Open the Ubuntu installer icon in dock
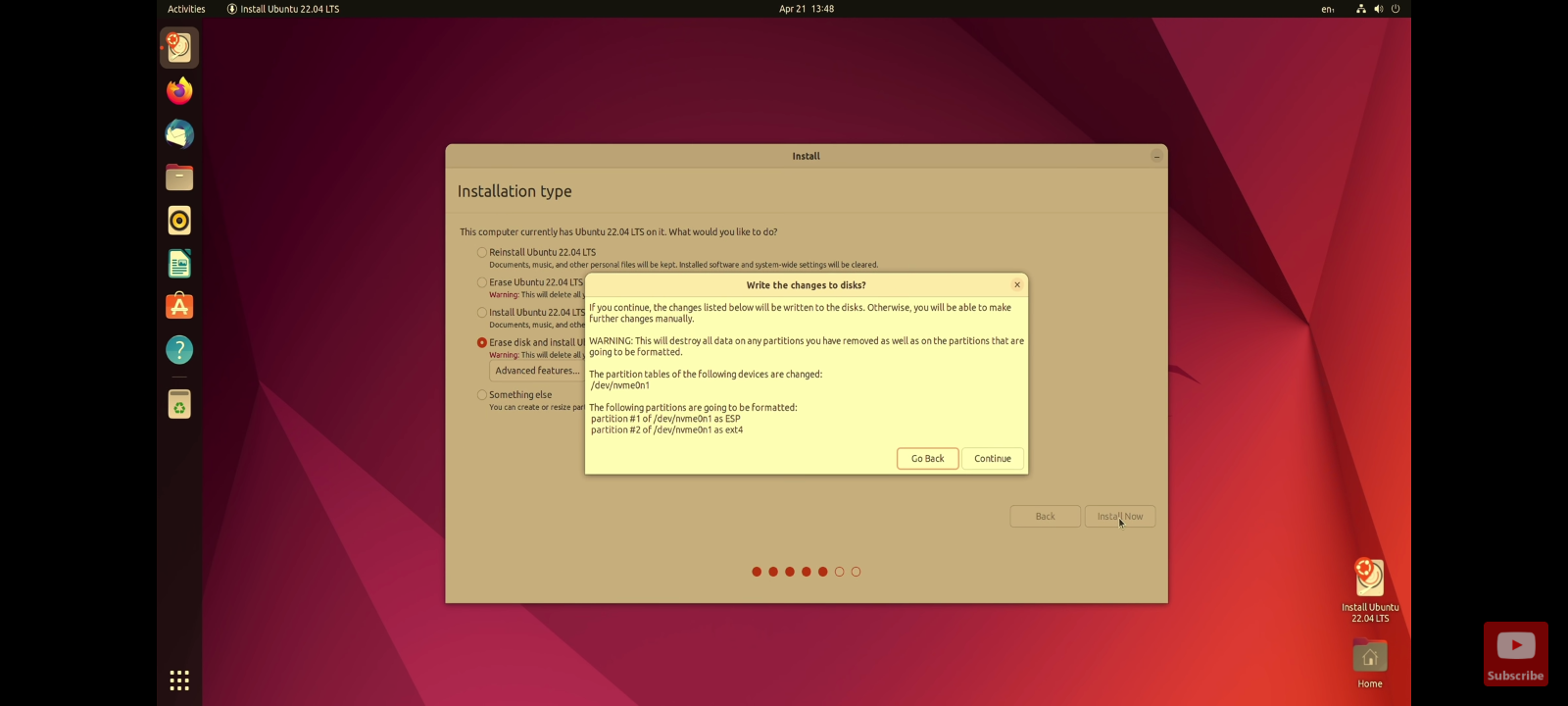Screen dimensions: 1568x706 pyautogui.click(x=179, y=47)
